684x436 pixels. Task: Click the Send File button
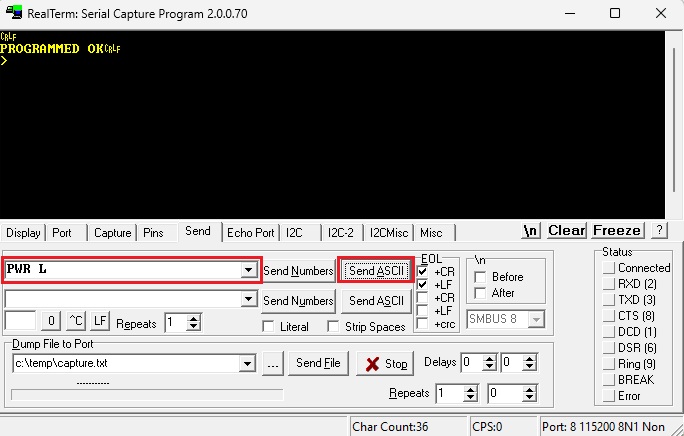pyautogui.click(x=318, y=363)
